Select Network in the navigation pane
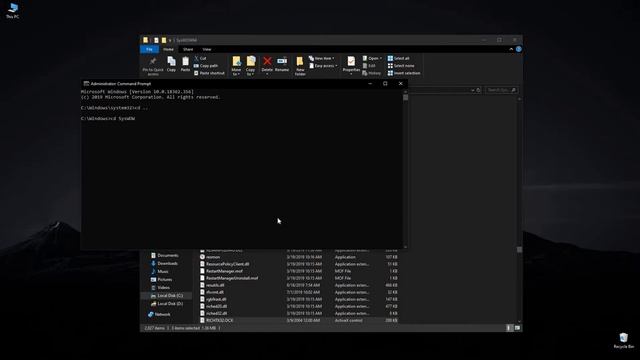 pyautogui.click(x=159, y=314)
